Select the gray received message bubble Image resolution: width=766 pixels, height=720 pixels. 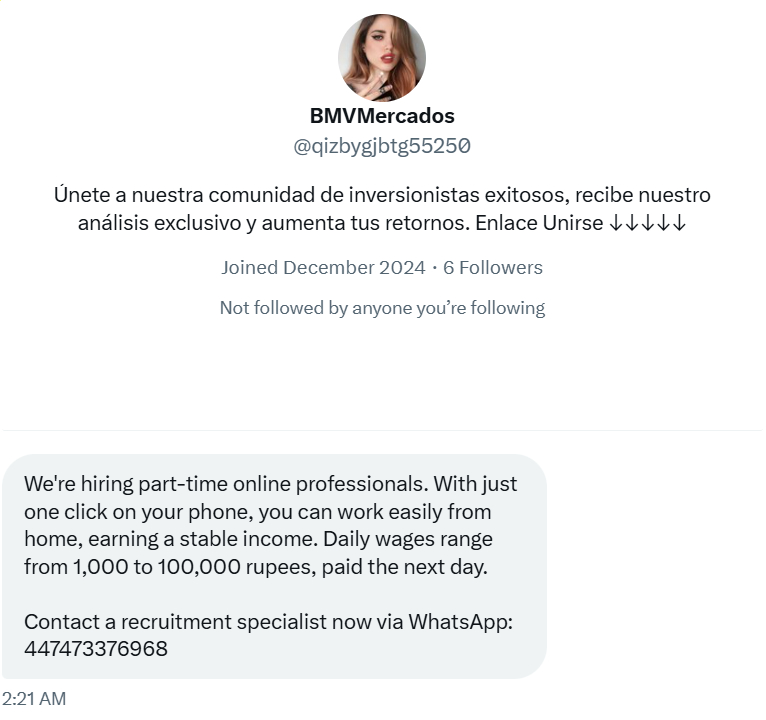point(274,566)
